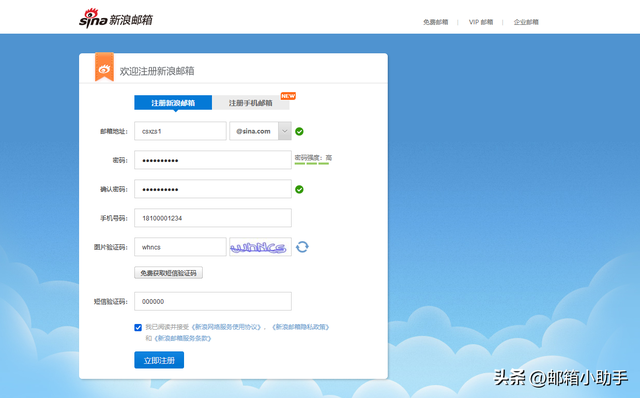Click the 免费获取短信验证码 button
The height and width of the screenshot is (398, 640).
[169, 273]
